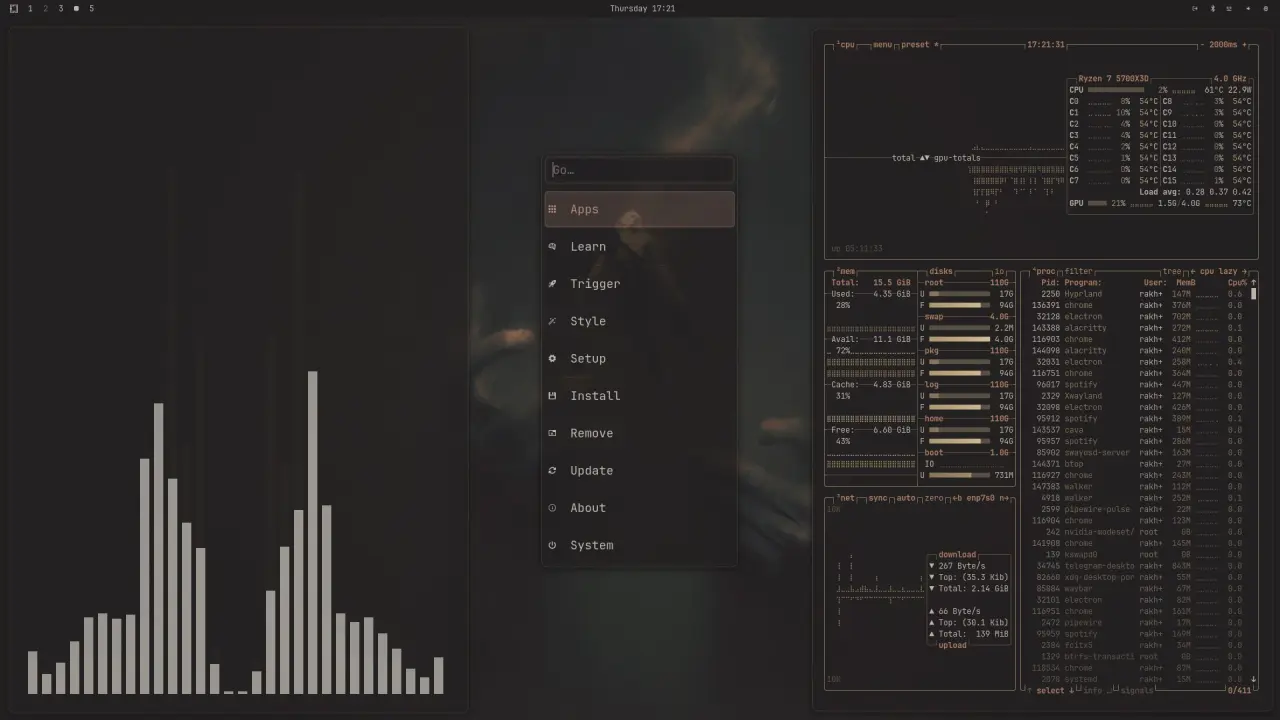Click up arrow atop process list scrollbar
1280x720 pixels.
(x=1253, y=283)
